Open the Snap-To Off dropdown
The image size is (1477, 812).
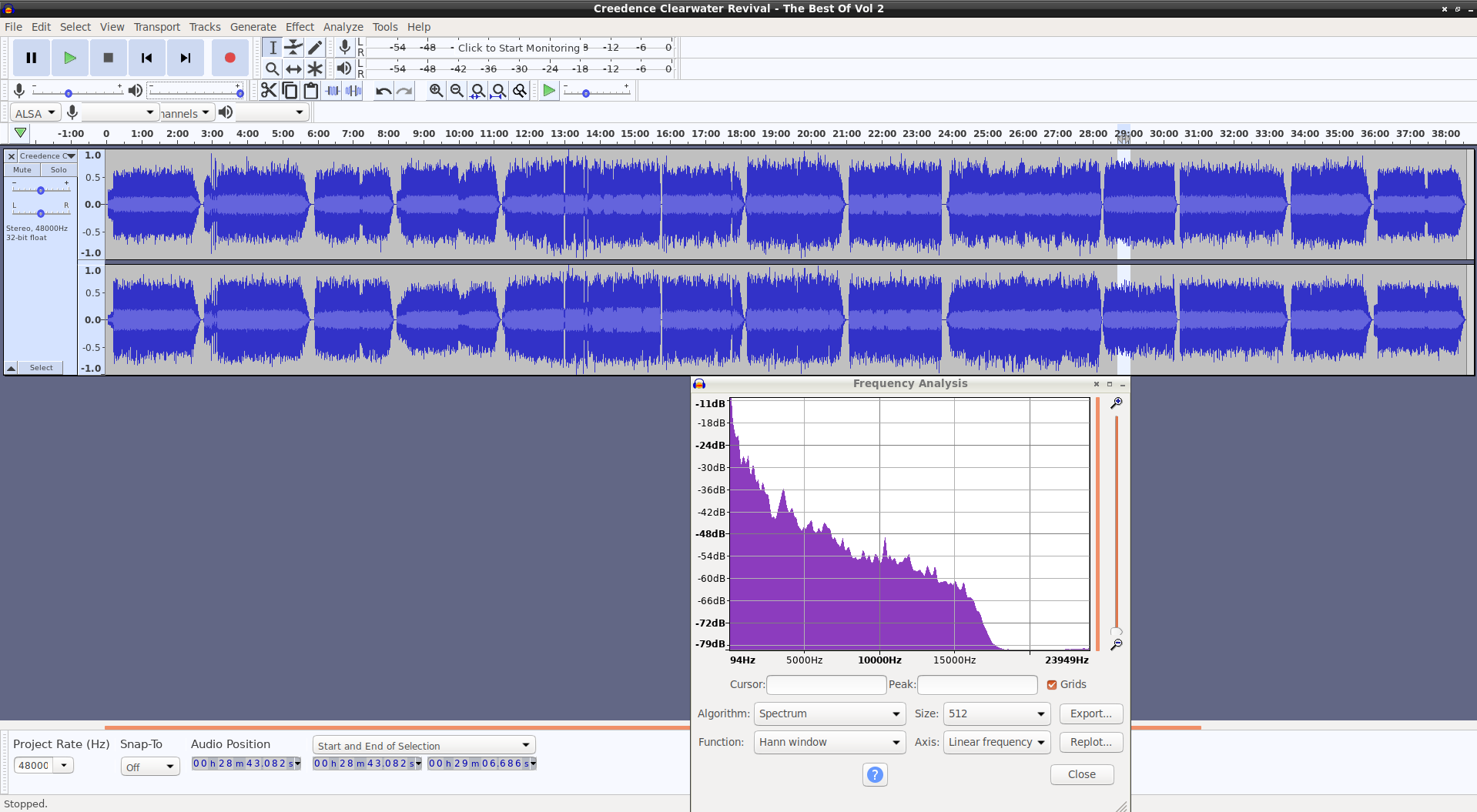[x=150, y=767]
